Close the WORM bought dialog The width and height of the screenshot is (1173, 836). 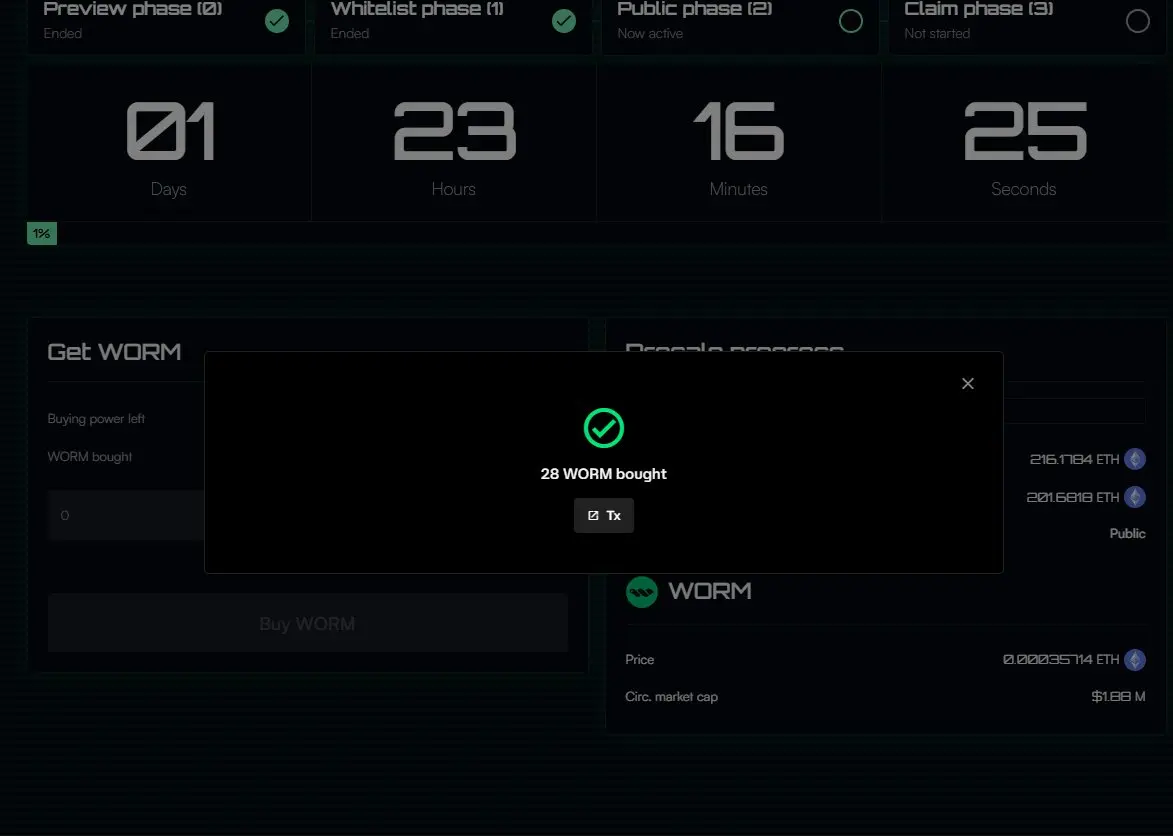pos(967,384)
